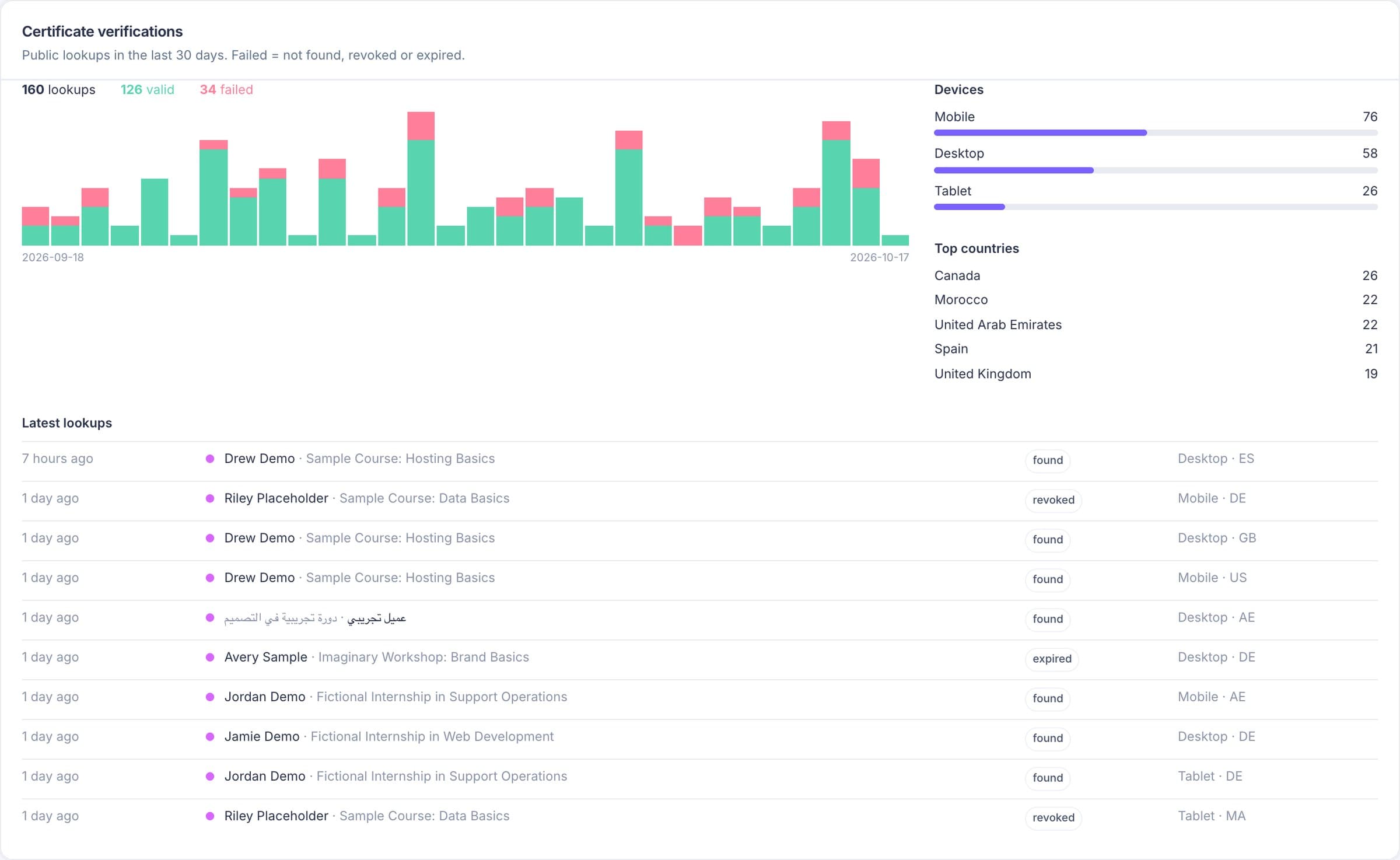This screenshot has height=860, width=1400.
Task: Click the '126 valid' count
Action: point(147,90)
